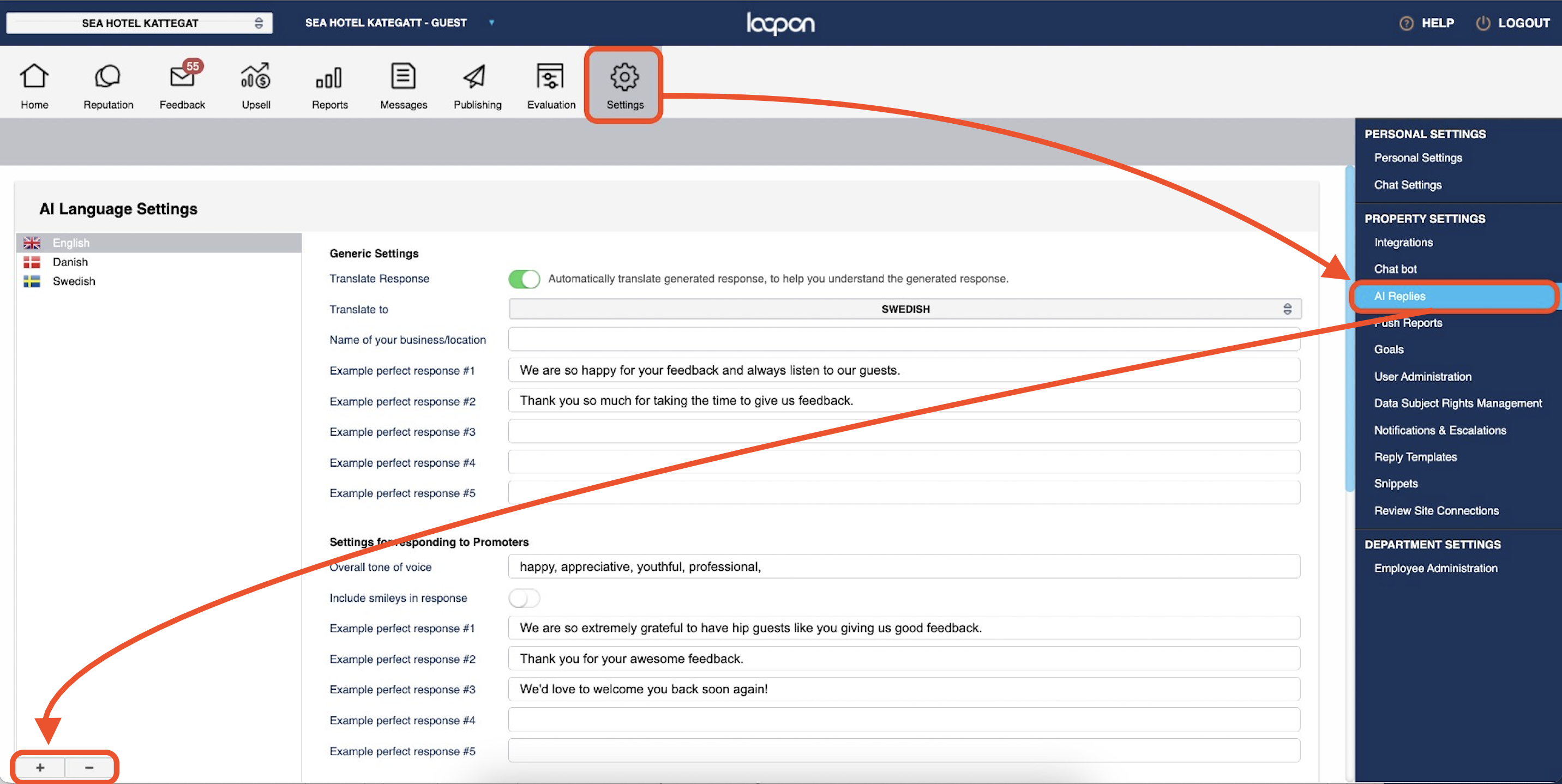Click the HELP link
The width and height of the screenshot is (1562, 784).
pyautogui.click(x=1438, y=23)
